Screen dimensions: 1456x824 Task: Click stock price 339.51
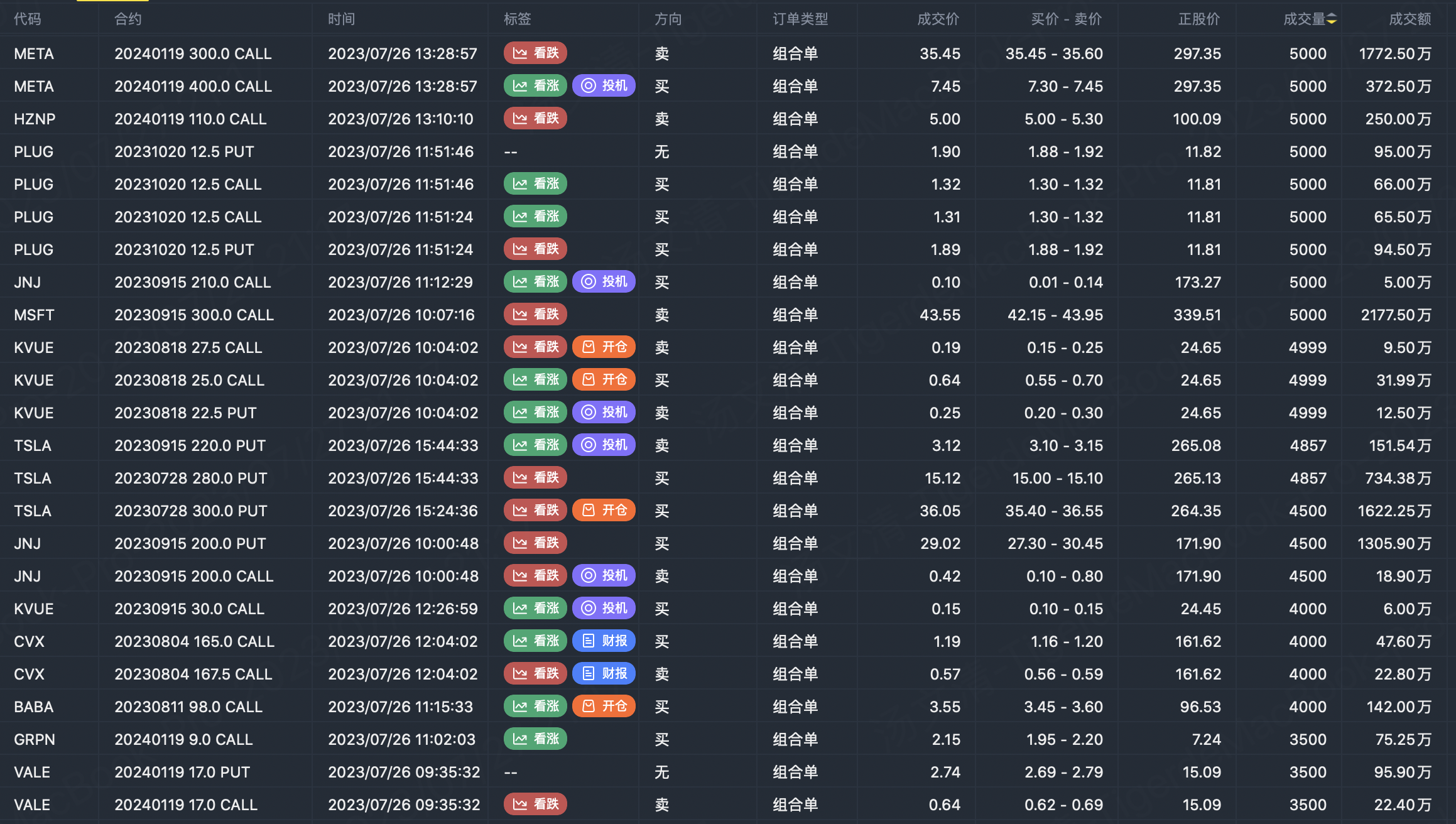pos(1197,315)
